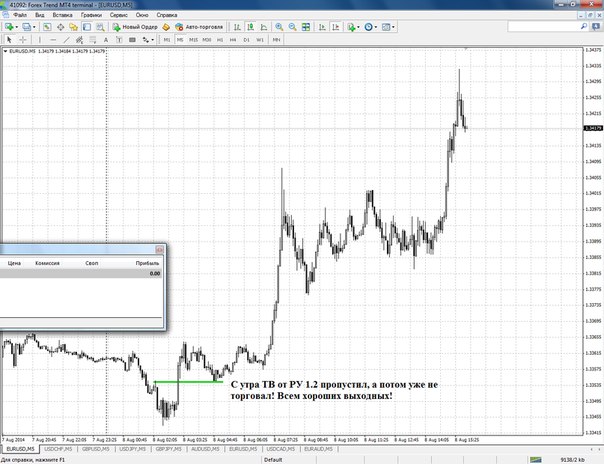Expand the Periods dropdown arrow

[x=376, y=27]
